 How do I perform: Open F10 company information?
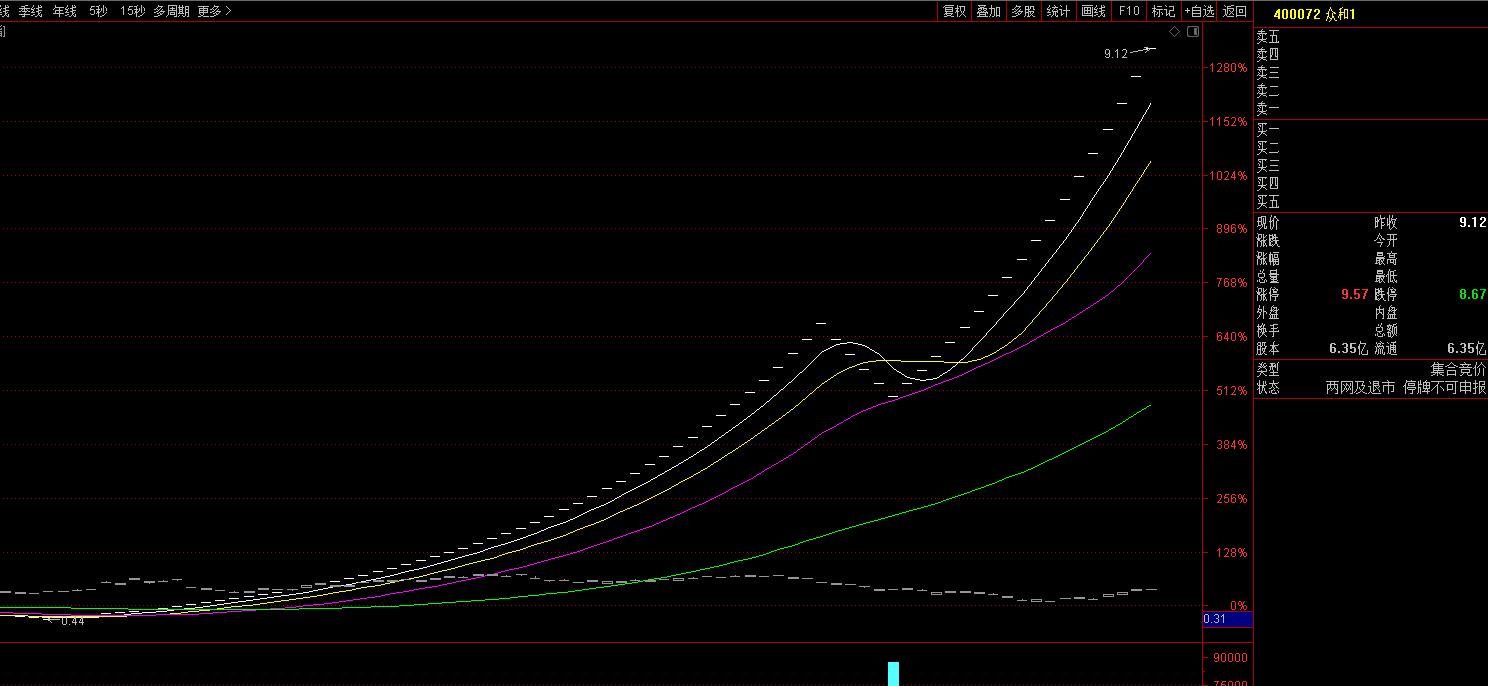pos(1128,11)
